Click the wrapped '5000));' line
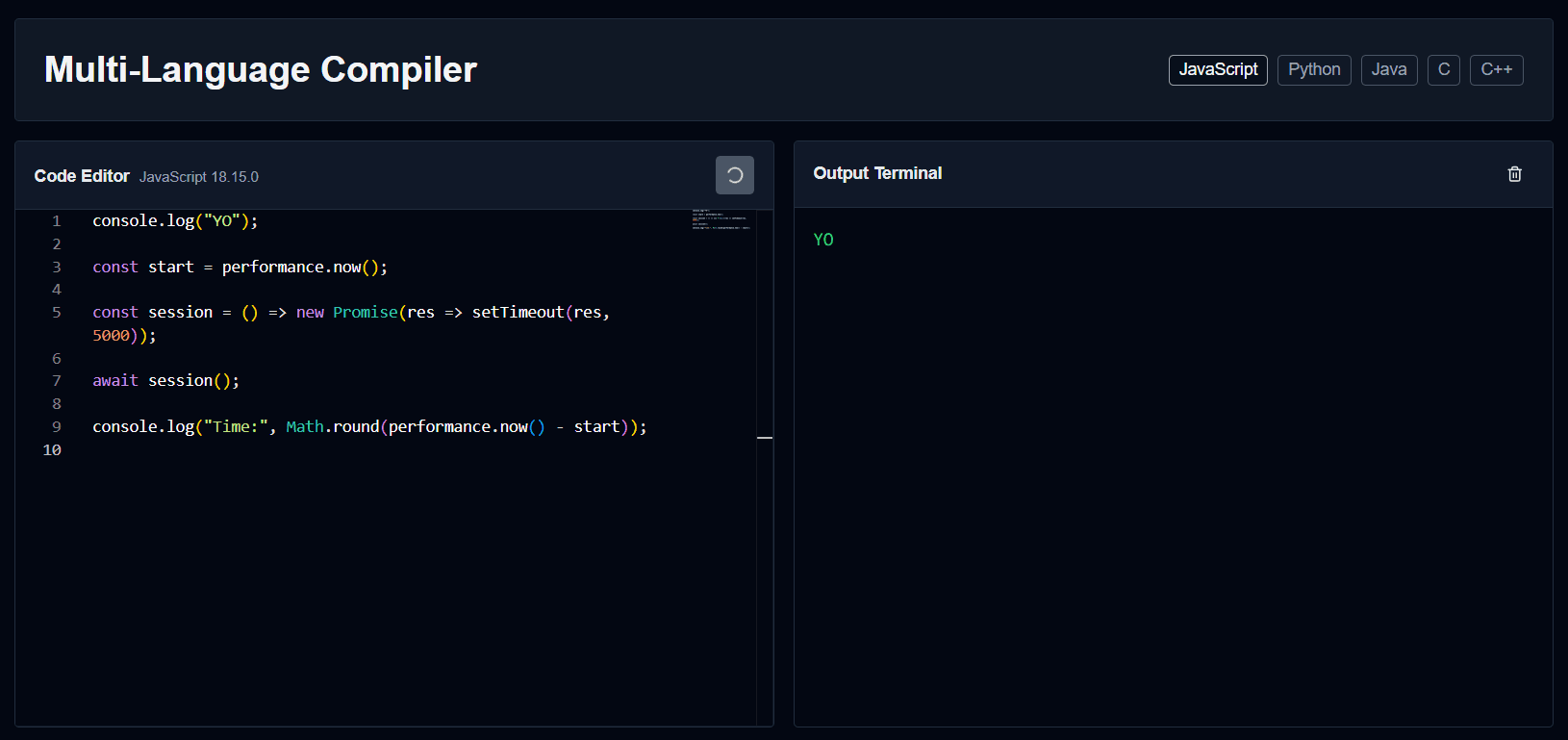 [124, 336]
